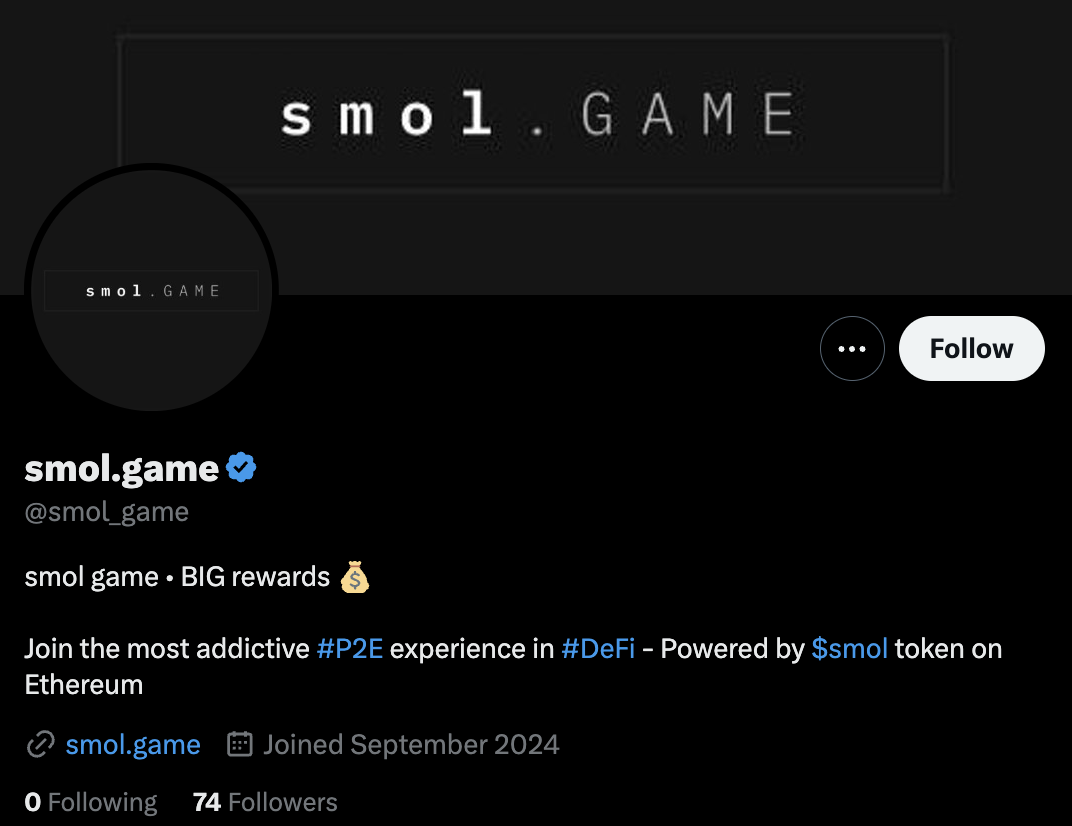The width and height of the screenshot is (1072, 826).
Task: Click the smol.game display name
Action: pos(122,468)
